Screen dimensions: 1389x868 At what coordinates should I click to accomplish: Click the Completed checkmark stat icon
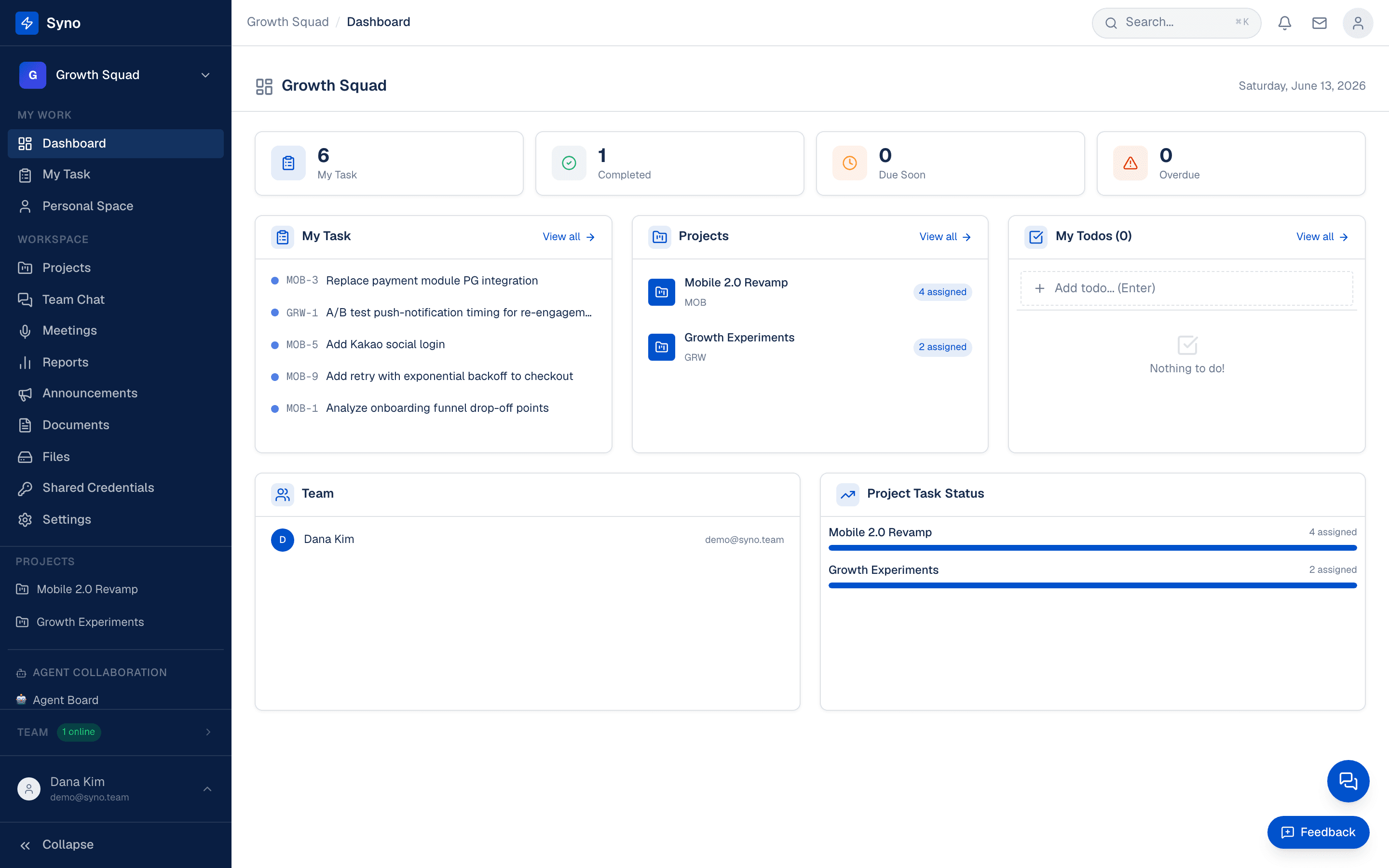569,163
